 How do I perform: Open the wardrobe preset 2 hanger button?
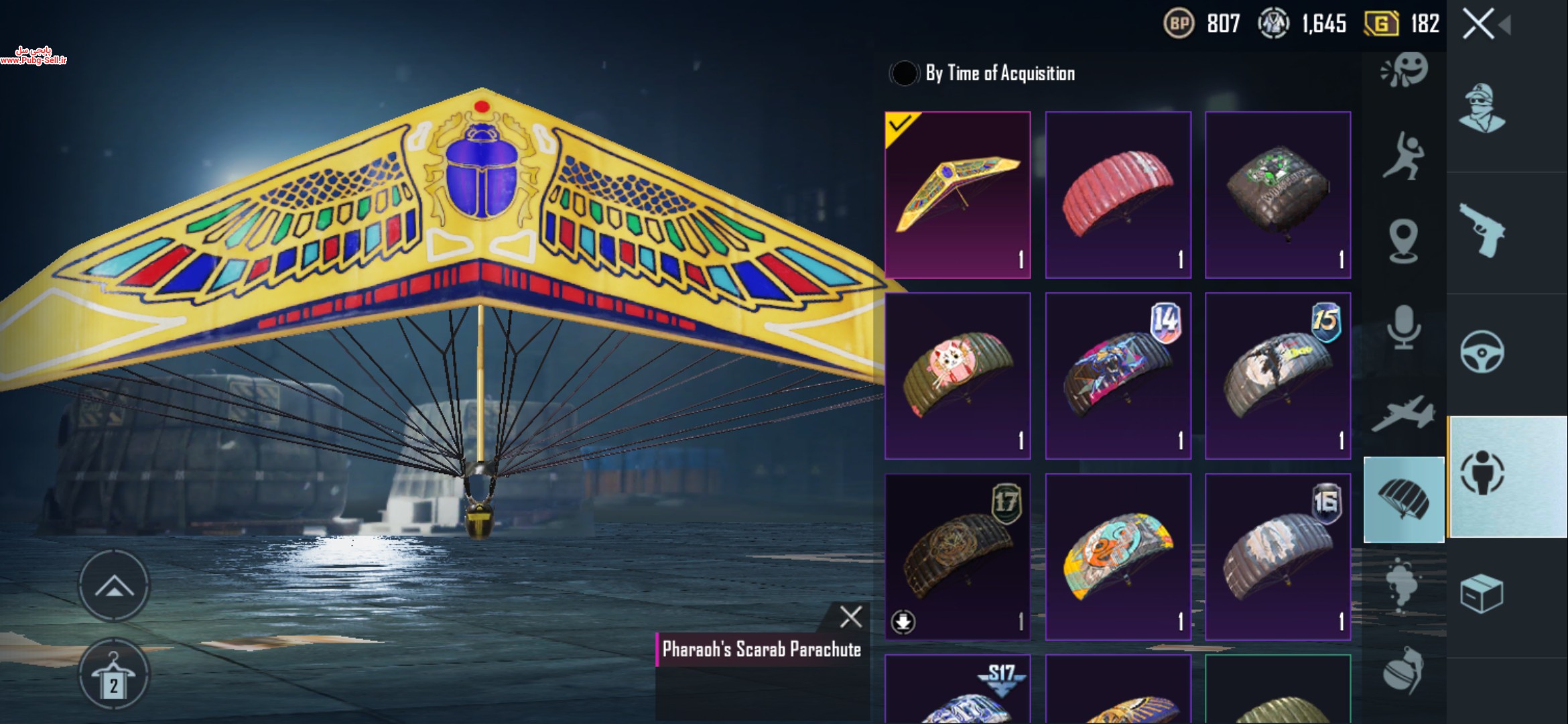(114, 674)
